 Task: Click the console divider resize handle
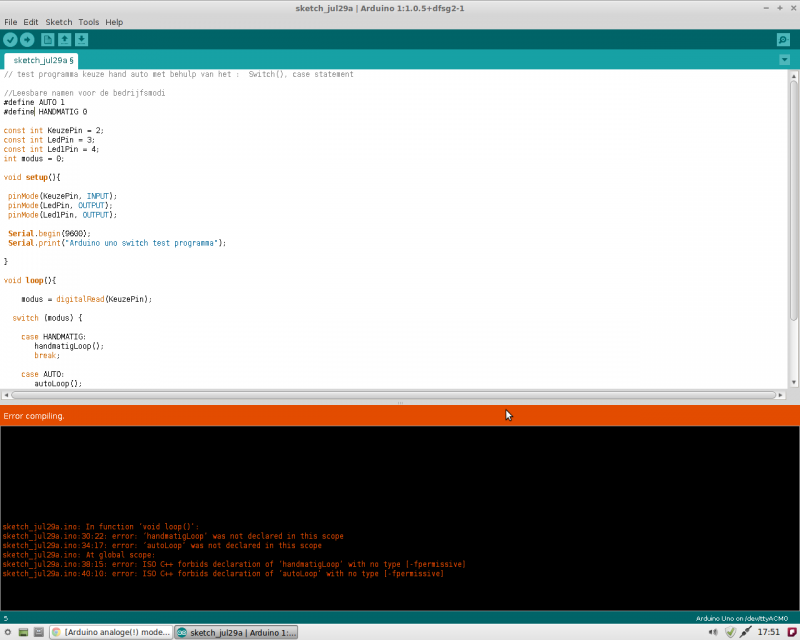pyautogui.click(x=400, y=403)
